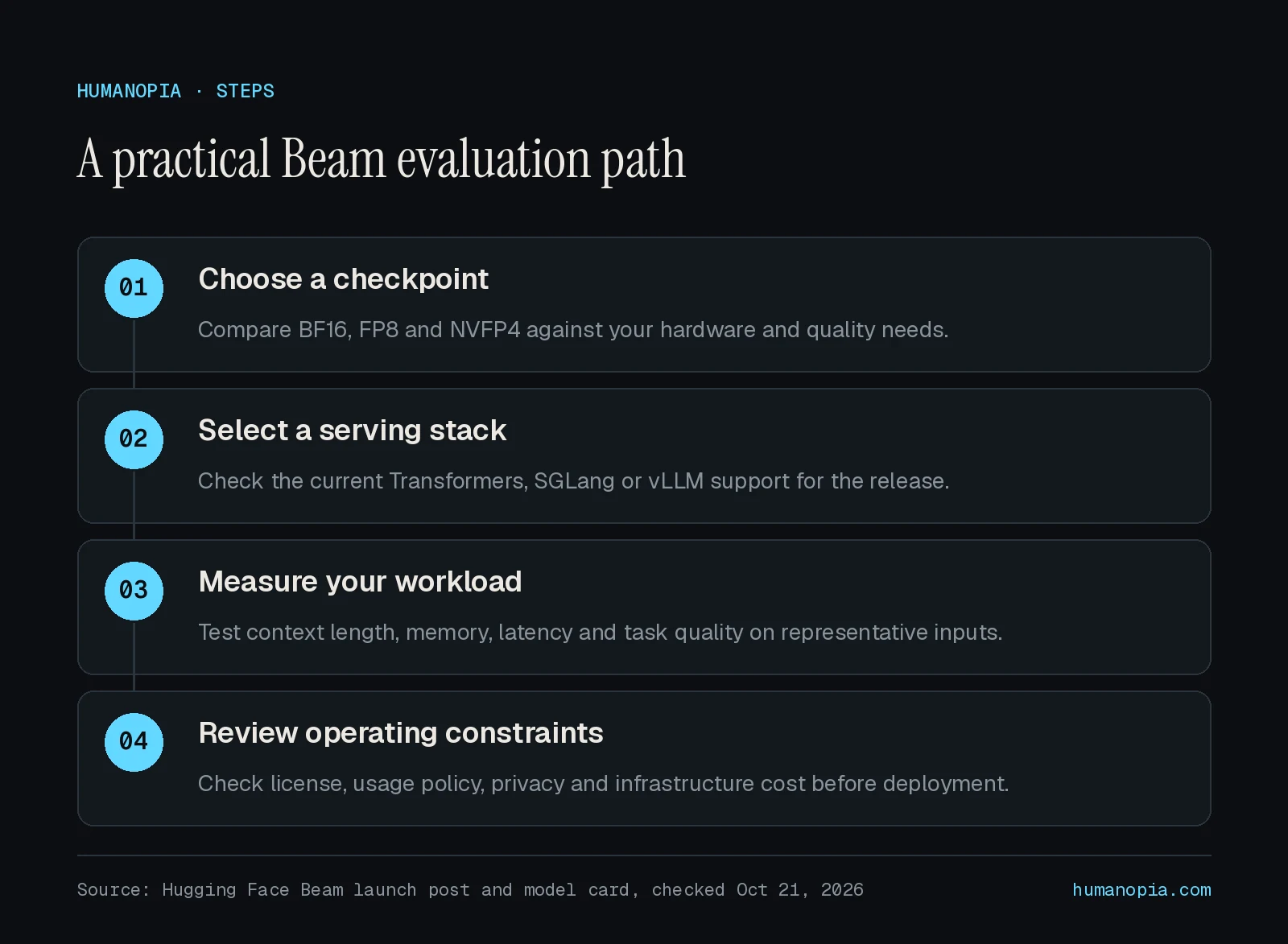Click the 01 step number badge
1288x944 pixels.
tap(134, 288)
